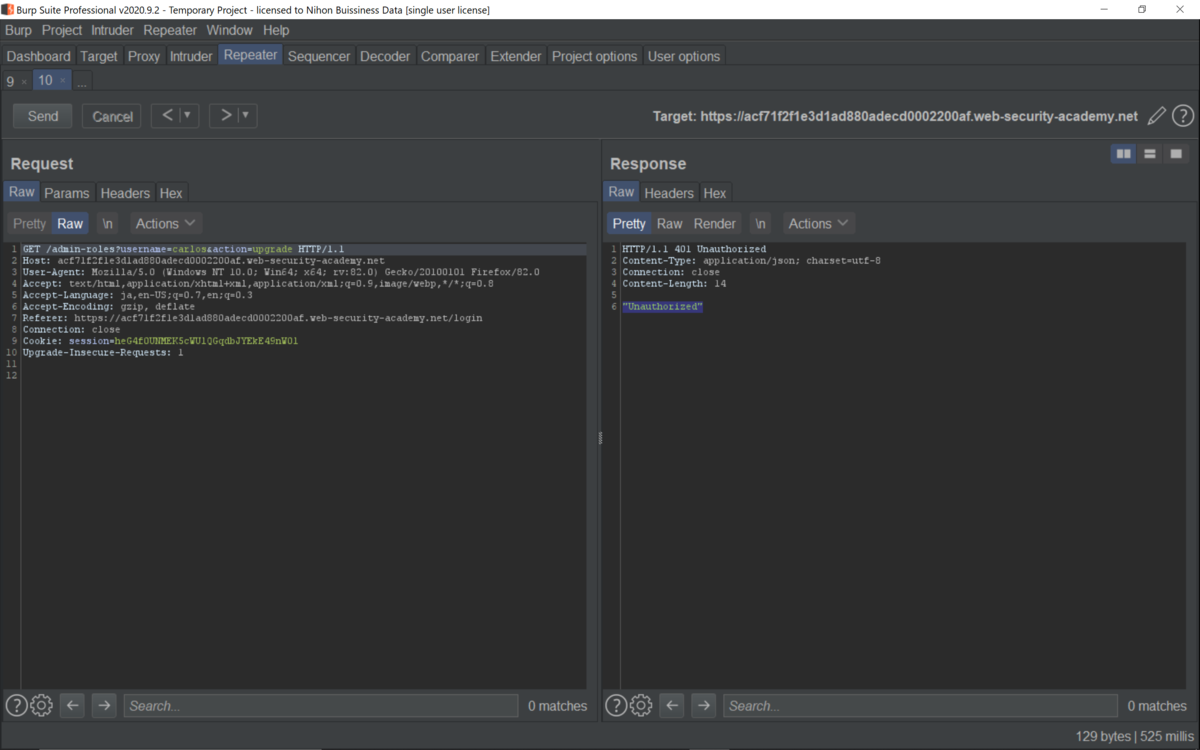Open Response Hex tab
The width and height of the screenshot is (1200, 750).
[715, 193]
